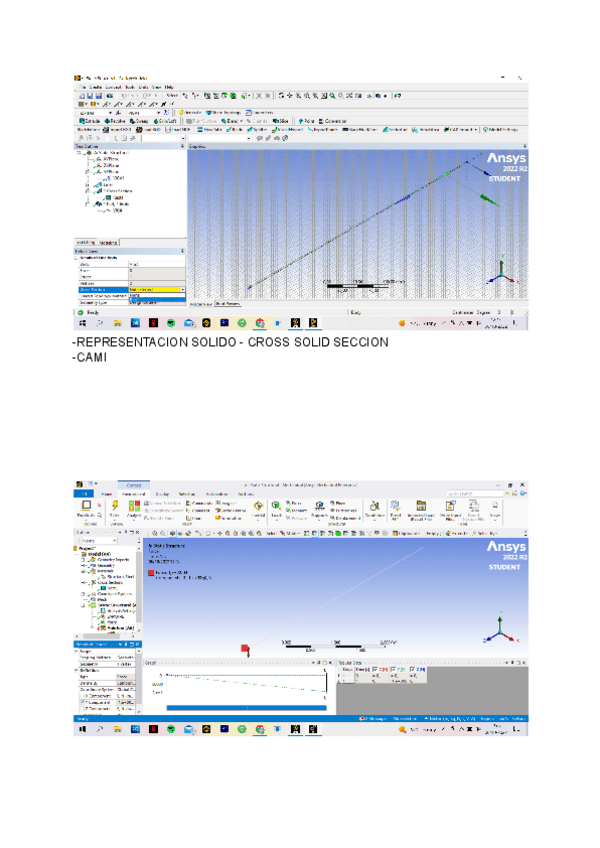Click the blue timeline bar under the graph
Screen dimensions: 600x848
tap(245, 707)
